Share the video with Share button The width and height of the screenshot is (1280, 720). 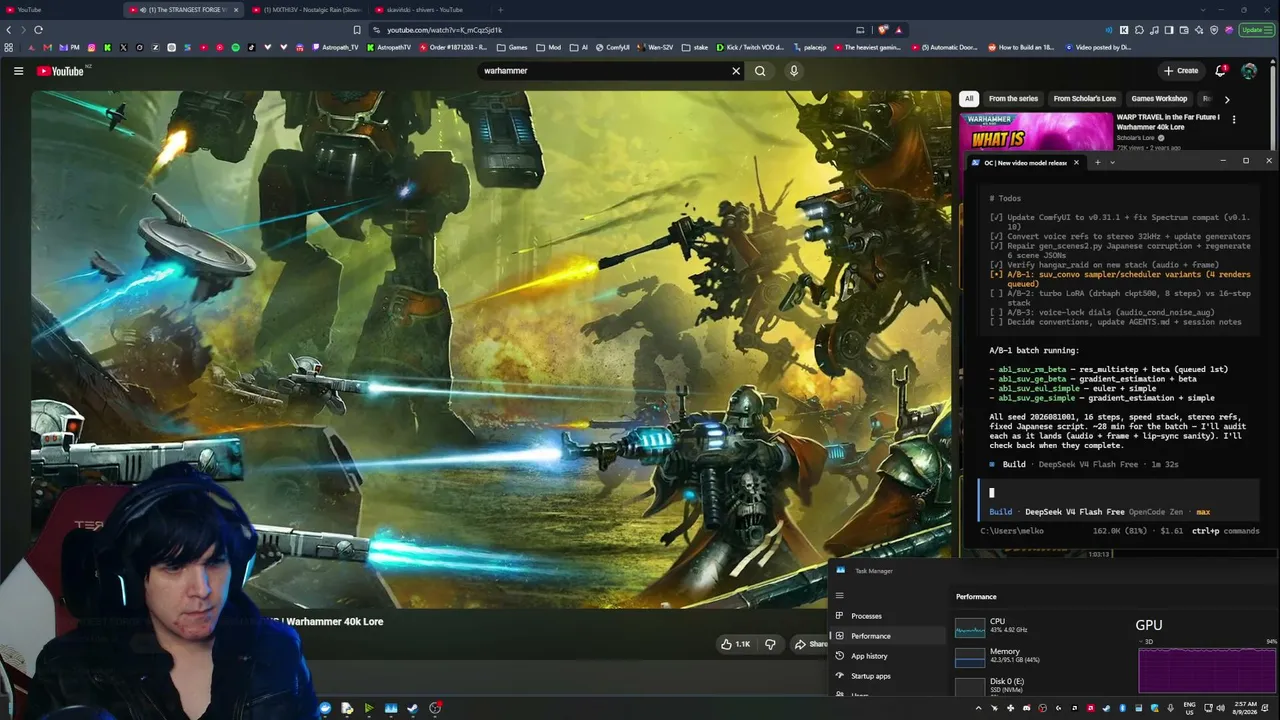811,644
